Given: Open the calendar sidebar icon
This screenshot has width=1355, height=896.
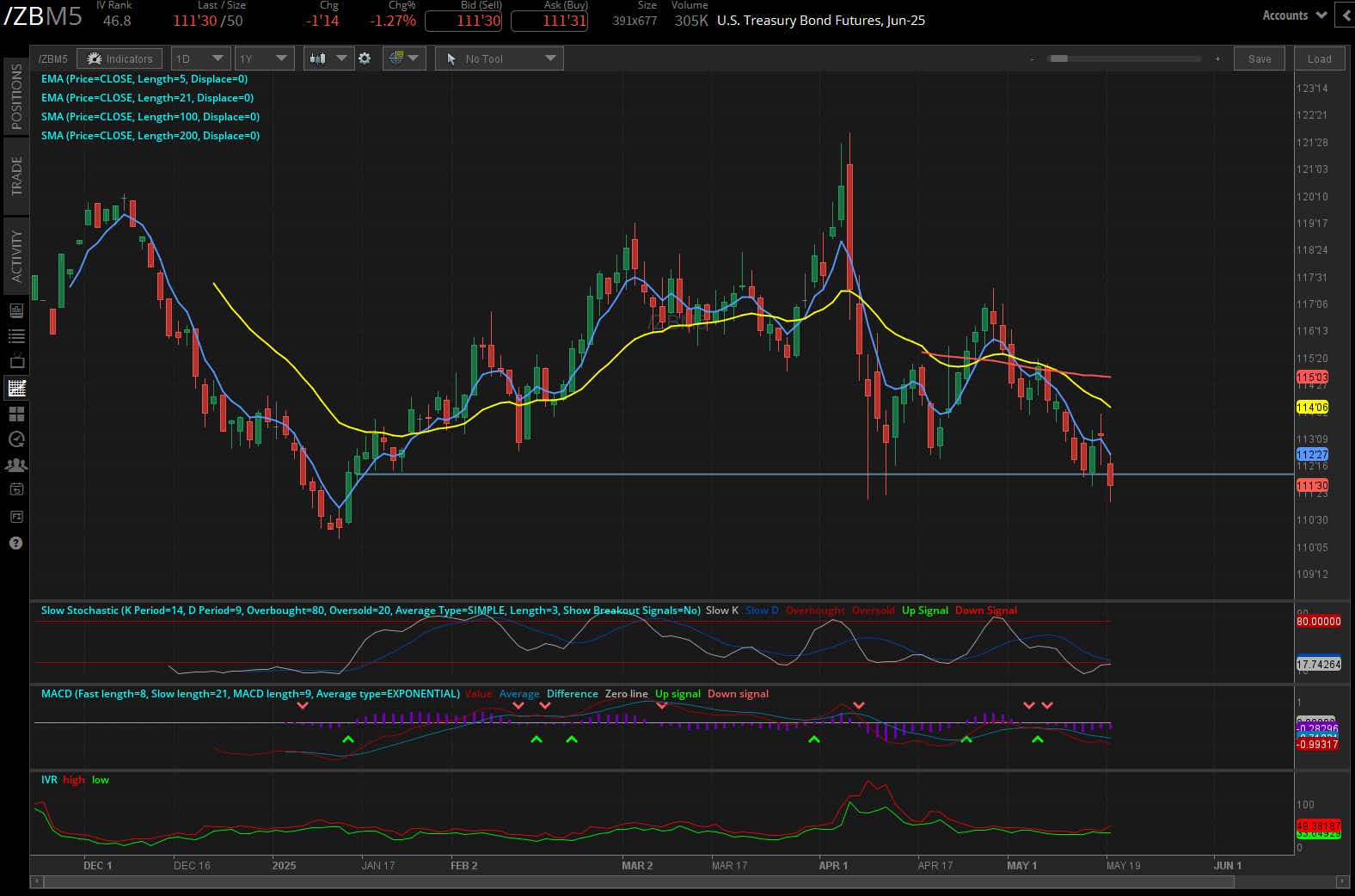Looking at the screenshot, I should 16,489.
